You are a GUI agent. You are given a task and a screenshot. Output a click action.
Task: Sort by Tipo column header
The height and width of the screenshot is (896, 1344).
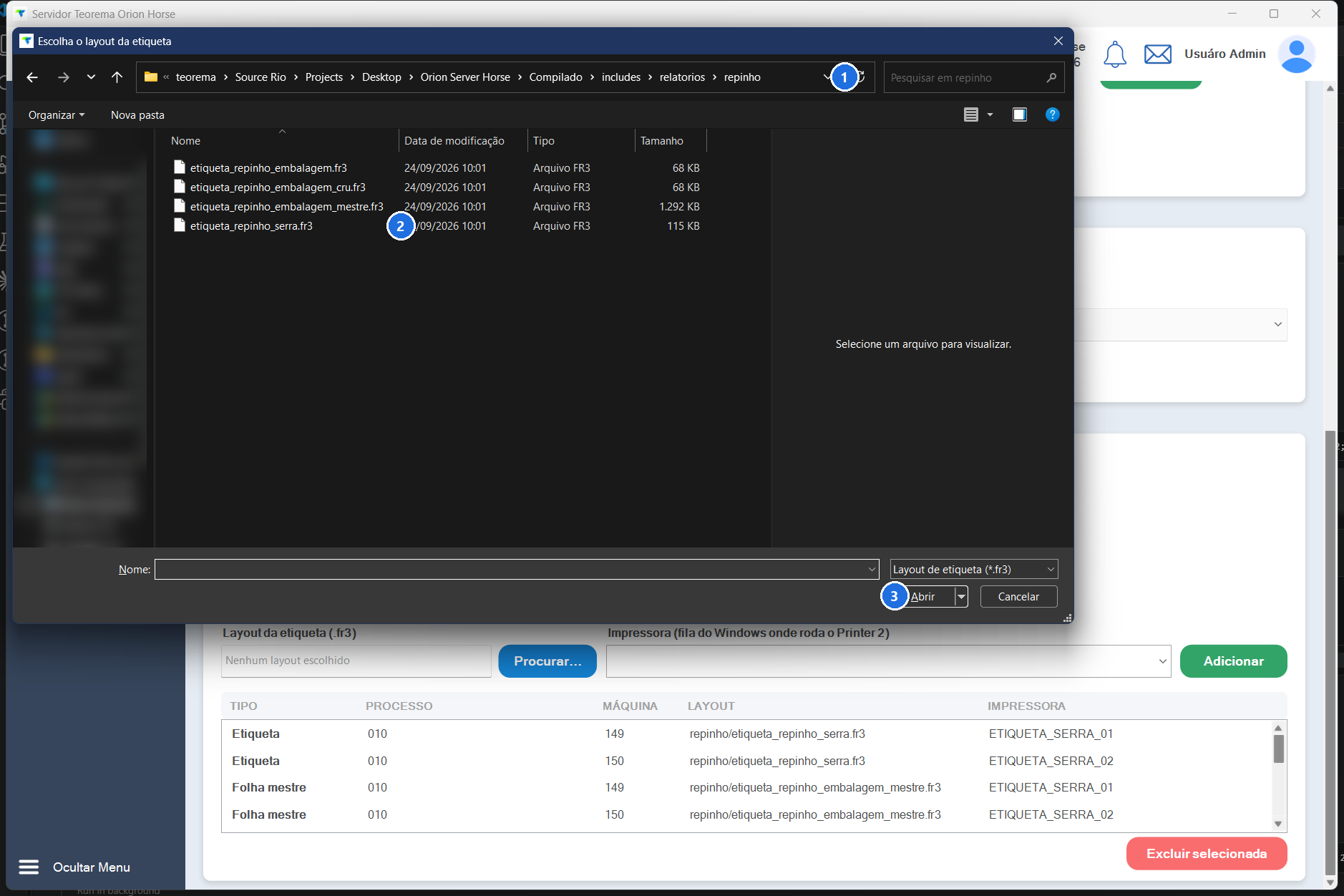(581, 141)
